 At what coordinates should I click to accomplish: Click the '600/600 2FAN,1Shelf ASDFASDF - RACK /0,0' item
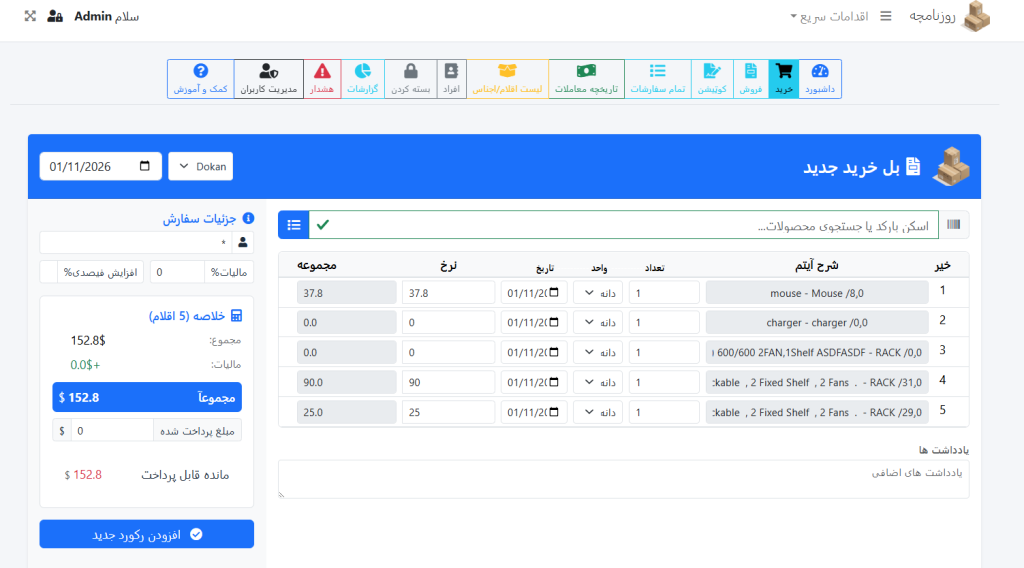(x=817, y=352)
